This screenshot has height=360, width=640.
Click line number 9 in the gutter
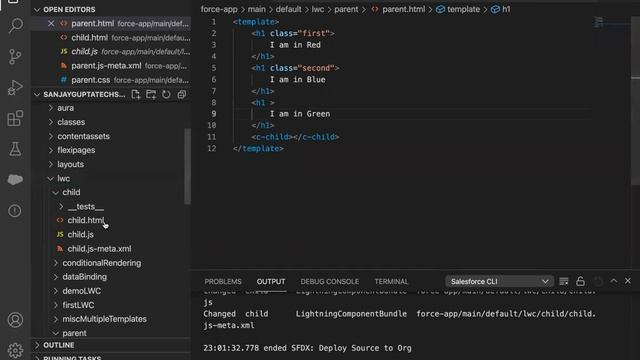click(213, 114)
